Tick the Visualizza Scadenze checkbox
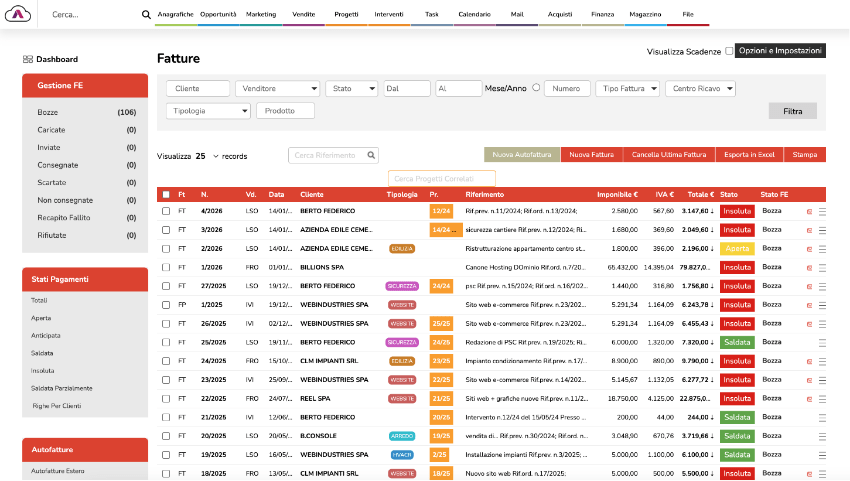 pos(729,50)
